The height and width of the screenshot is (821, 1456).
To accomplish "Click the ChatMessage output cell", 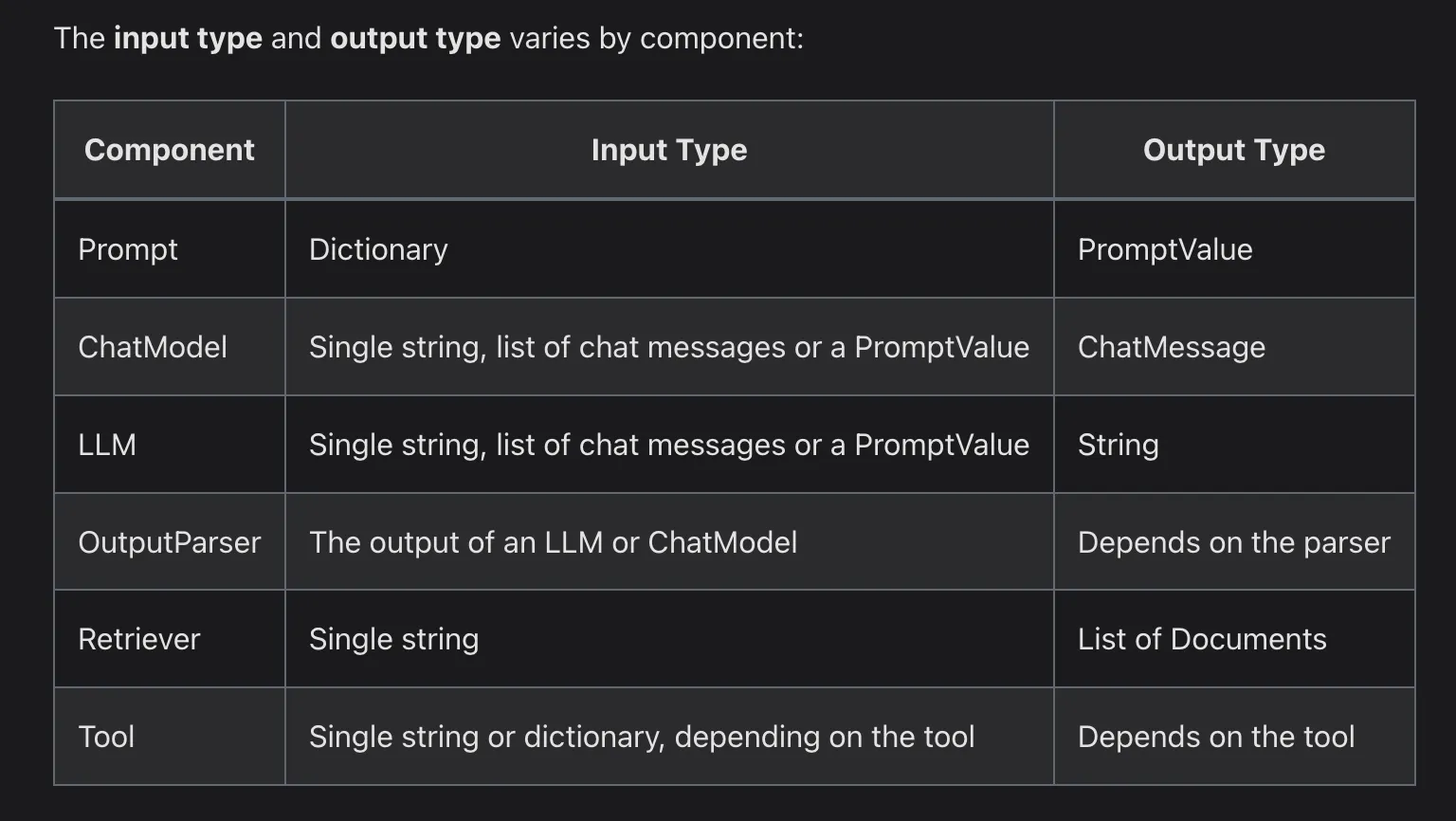I will click(x=1171, y=347).
